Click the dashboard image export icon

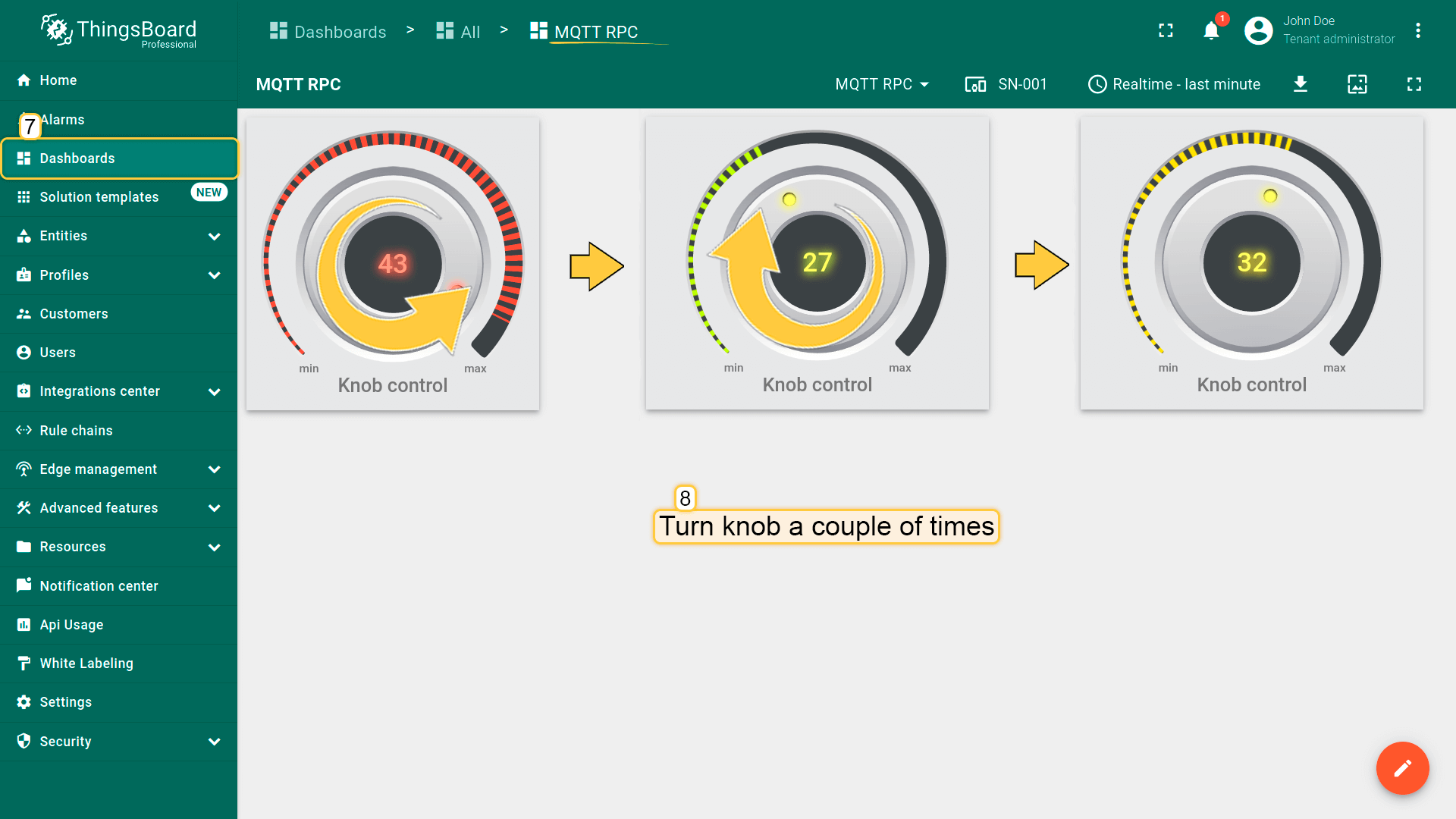pyautogui.click(x=1357, y=84)
